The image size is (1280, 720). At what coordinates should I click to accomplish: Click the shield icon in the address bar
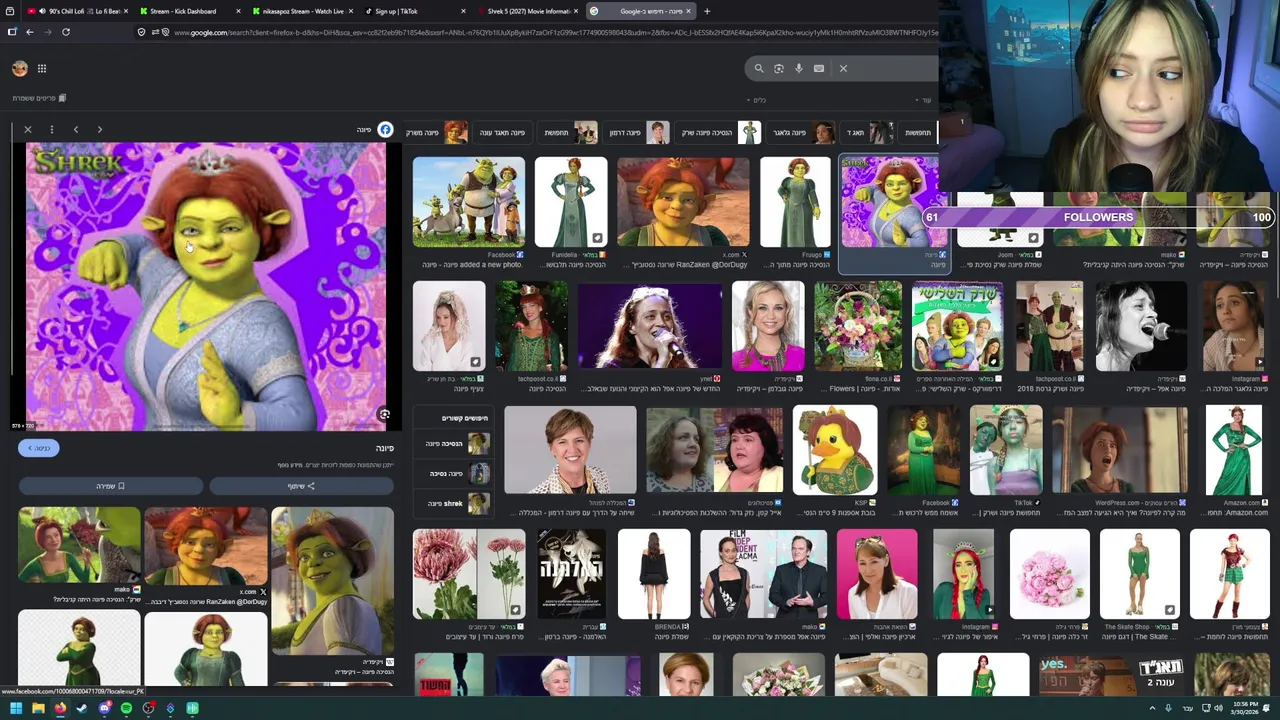tap(141, 32)
